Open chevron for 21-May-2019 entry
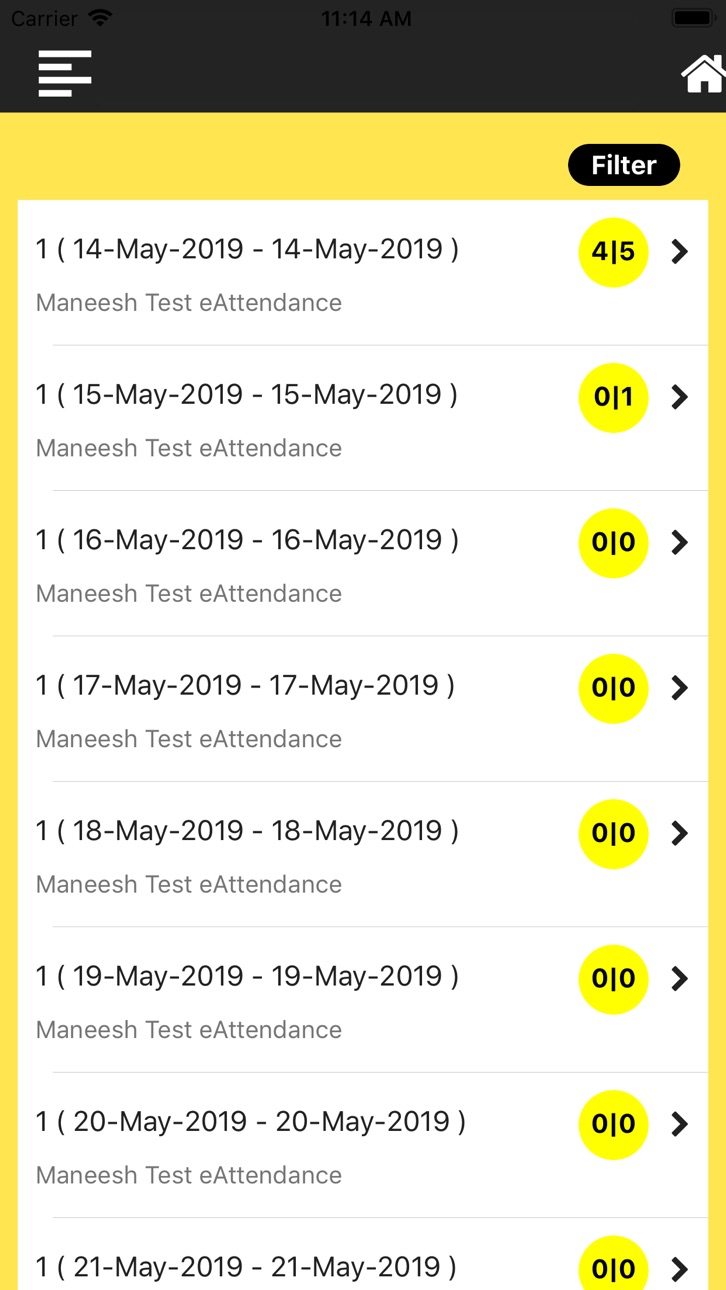 click(680, 1269)
